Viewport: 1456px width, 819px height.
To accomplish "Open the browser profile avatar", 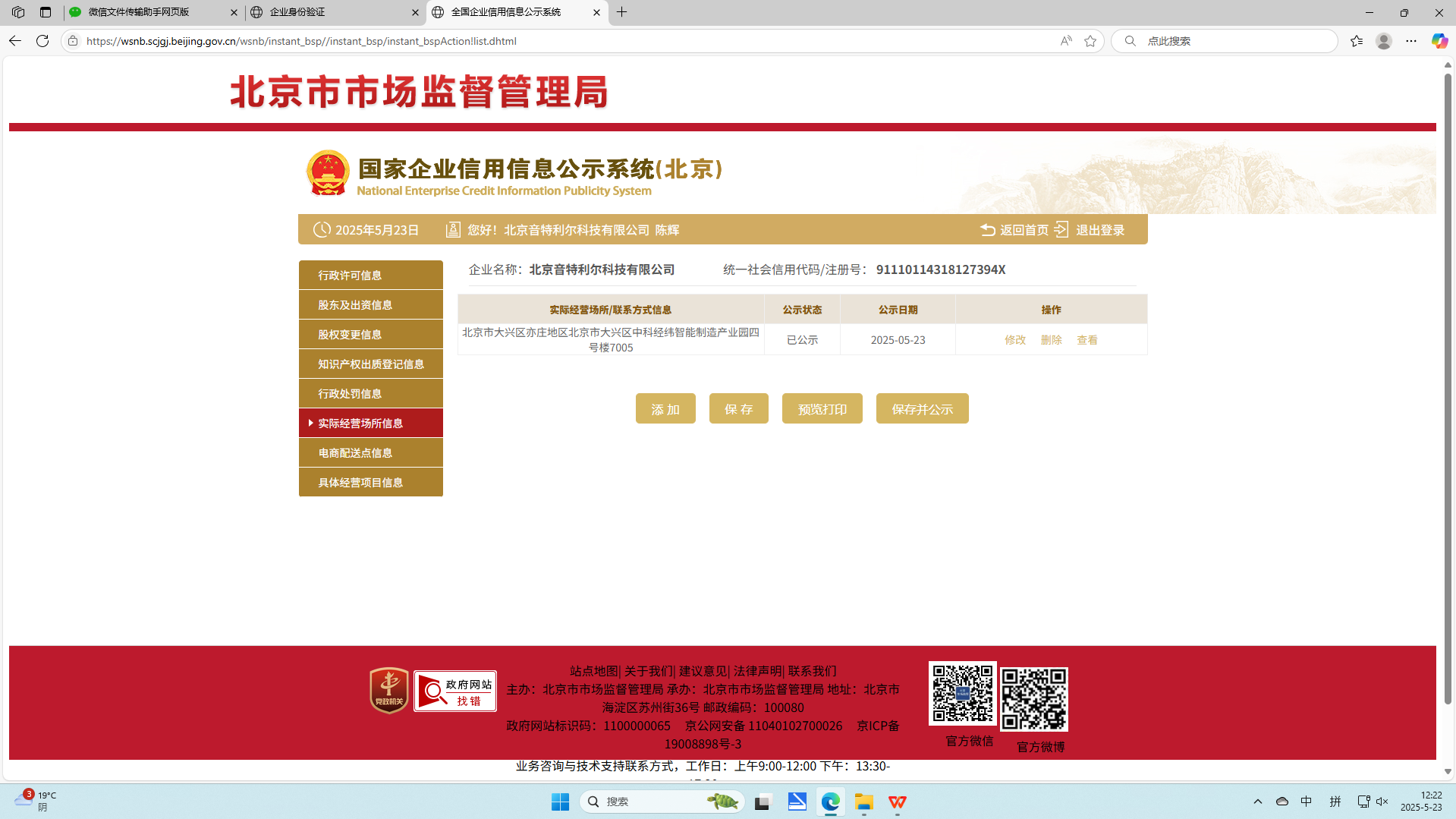I will [x=1384, y=41].
